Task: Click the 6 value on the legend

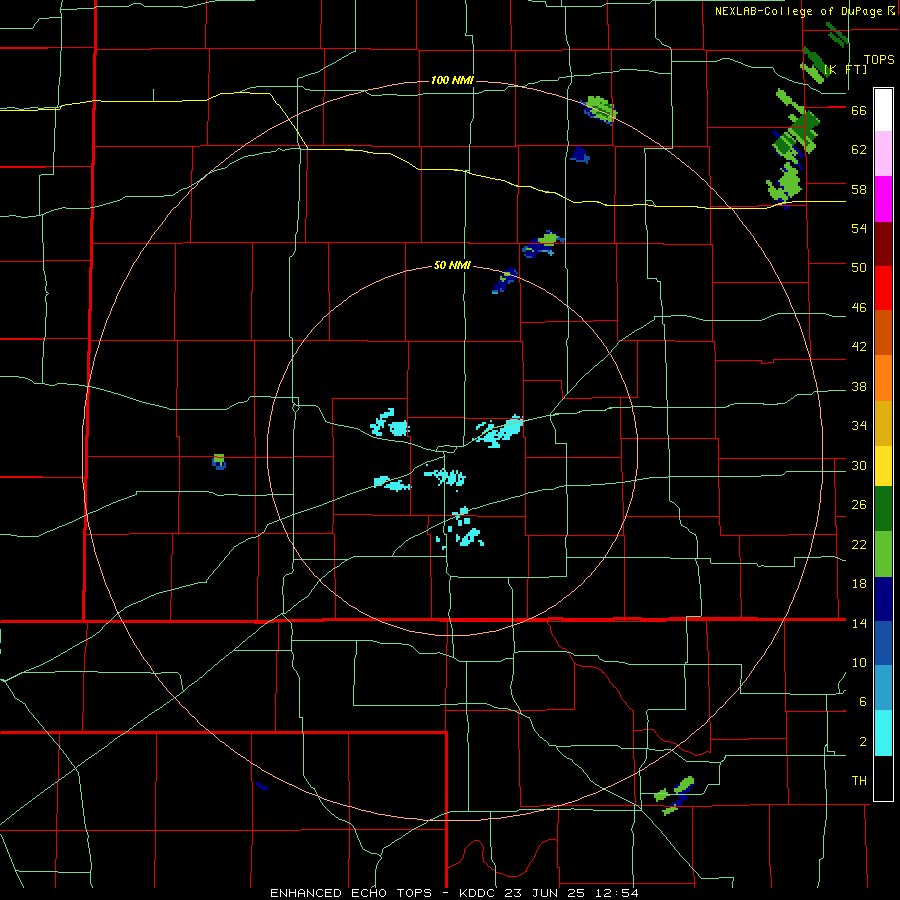Action: [863, 702]
